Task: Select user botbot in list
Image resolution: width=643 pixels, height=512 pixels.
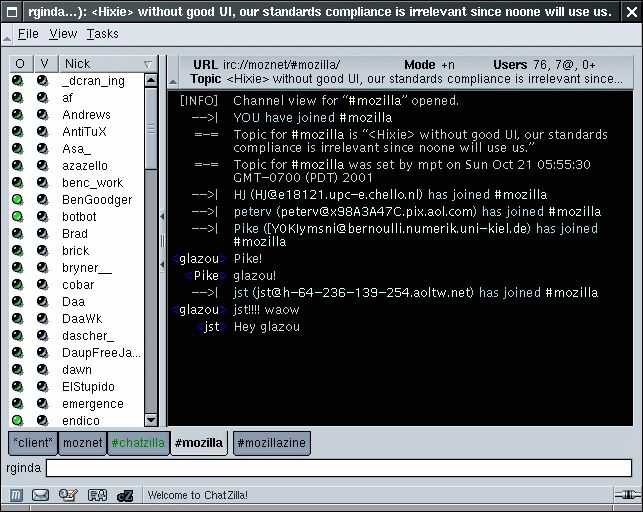Action: pos(78,216)
